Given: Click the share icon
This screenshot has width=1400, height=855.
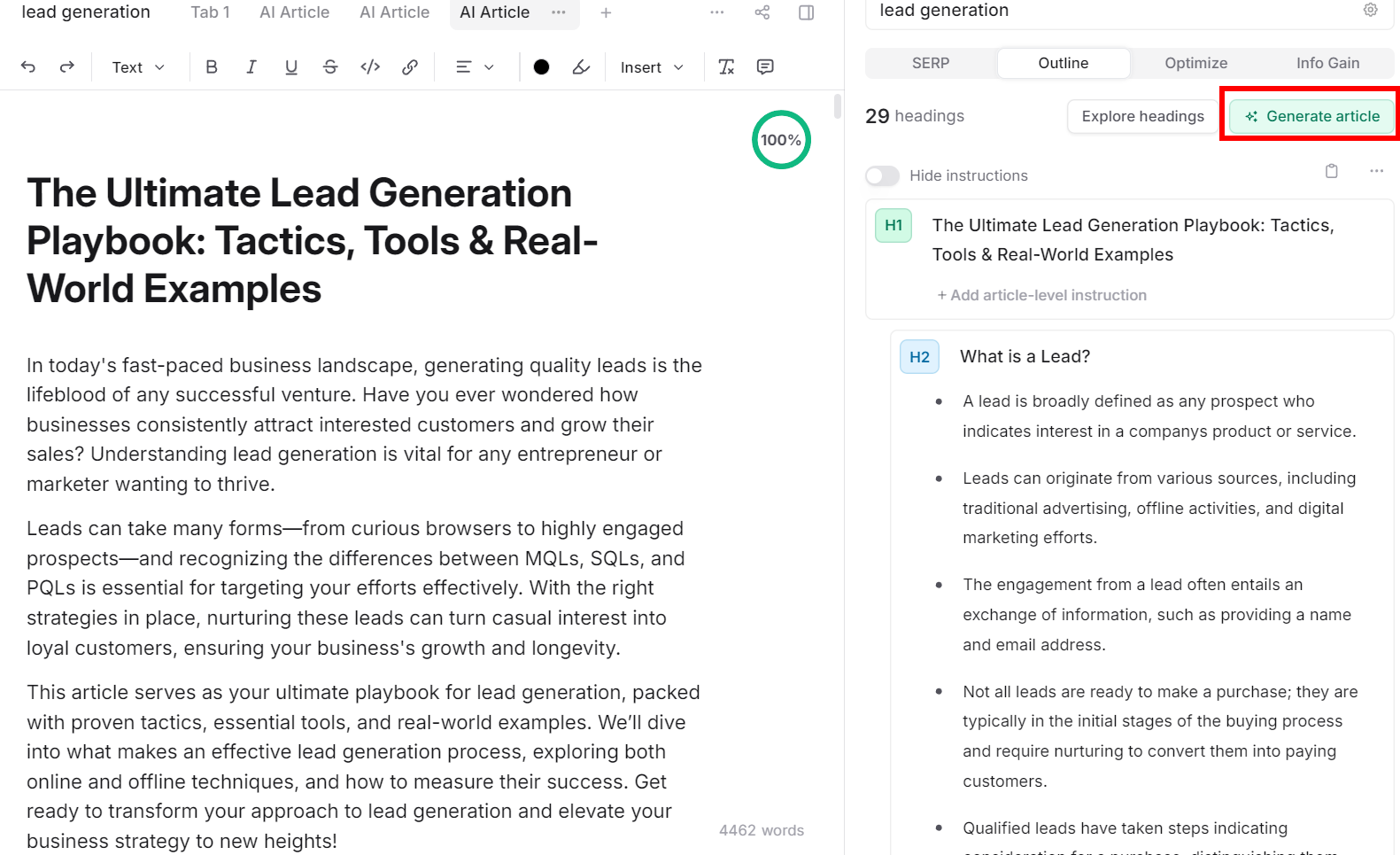Looking at the screenshot, I should 762,12.
